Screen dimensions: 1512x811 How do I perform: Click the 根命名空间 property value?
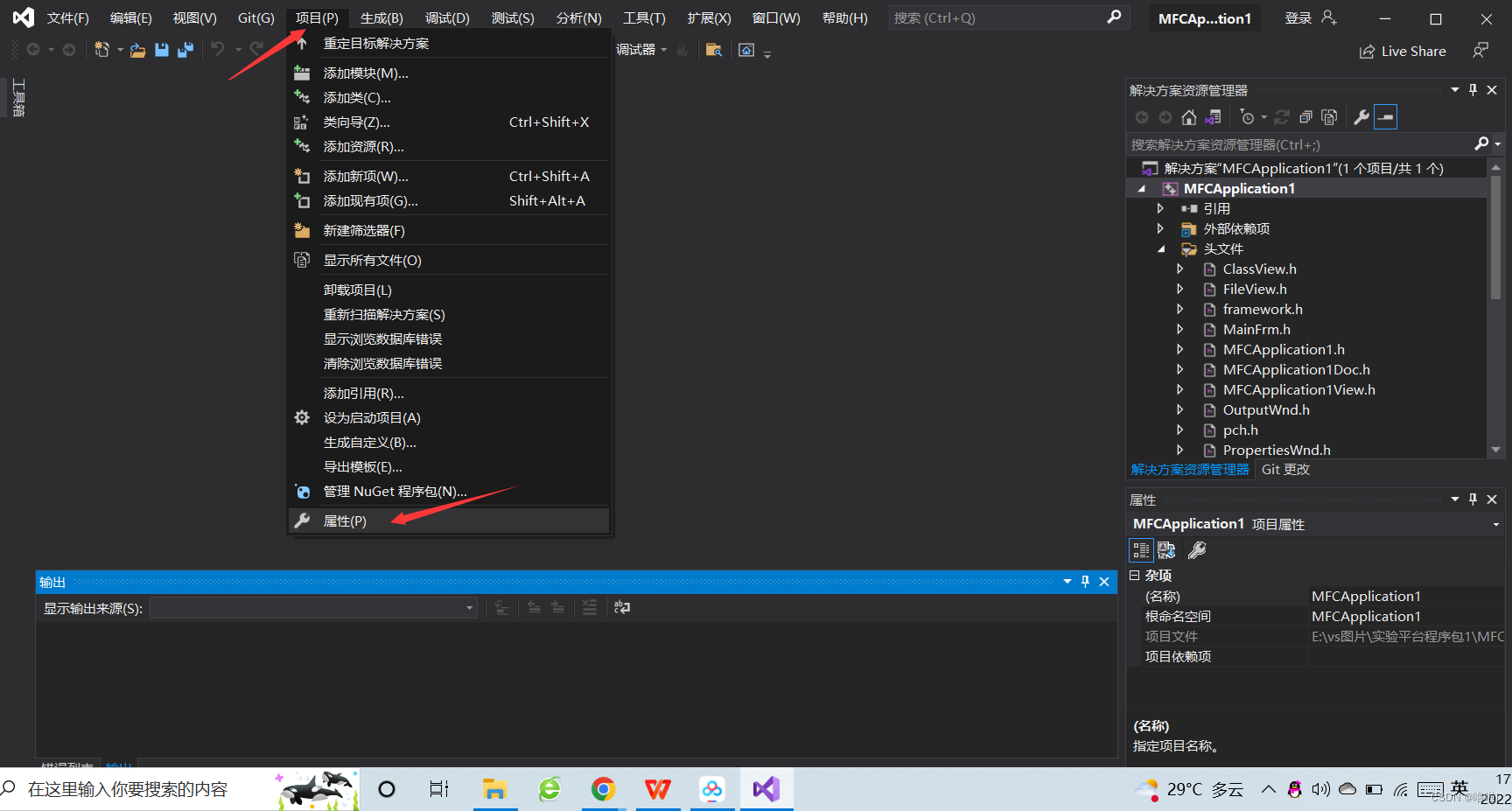point(1405,616)
